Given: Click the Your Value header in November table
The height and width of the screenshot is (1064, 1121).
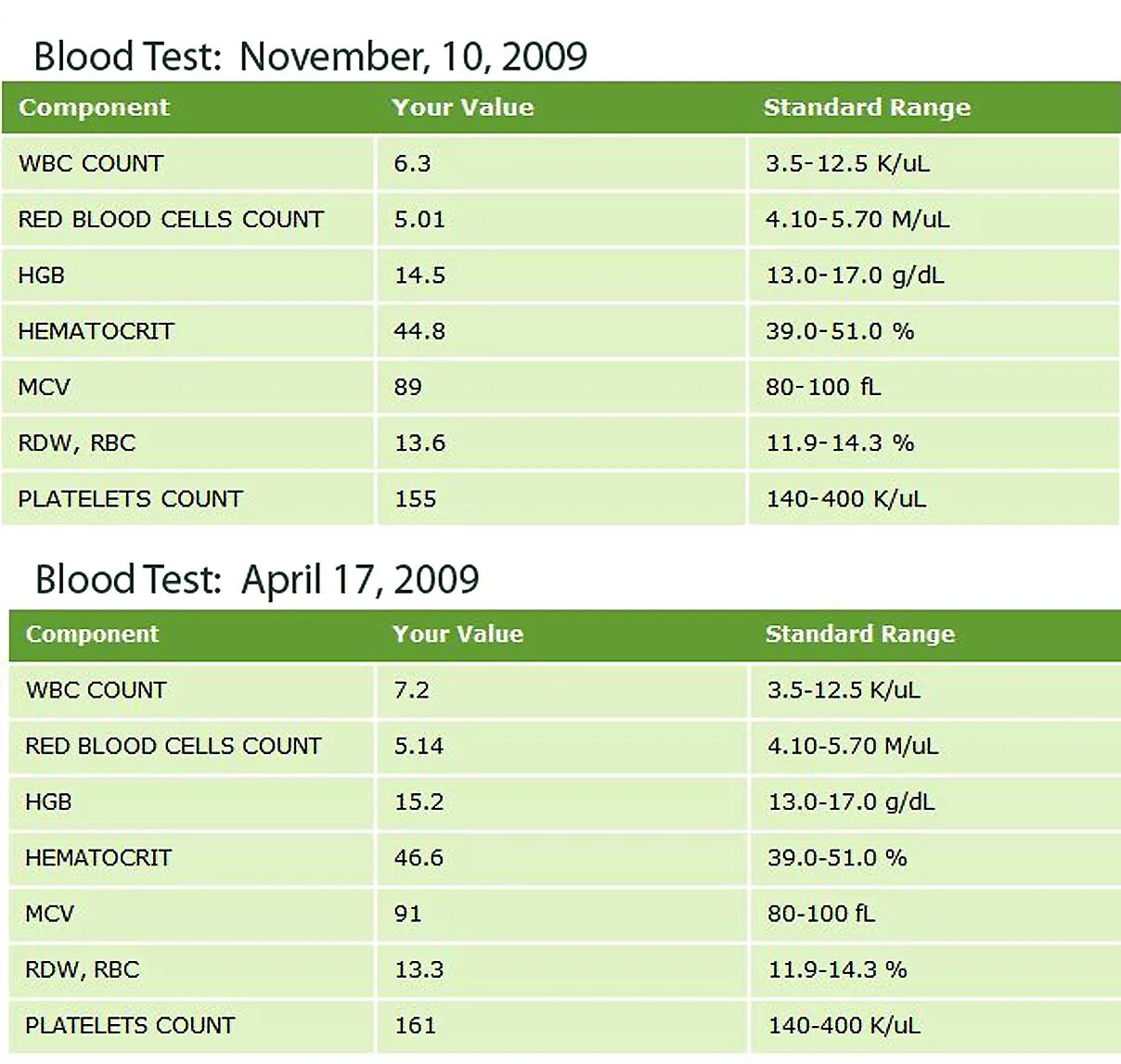Looking at the screenshot, I should [463, 108].
